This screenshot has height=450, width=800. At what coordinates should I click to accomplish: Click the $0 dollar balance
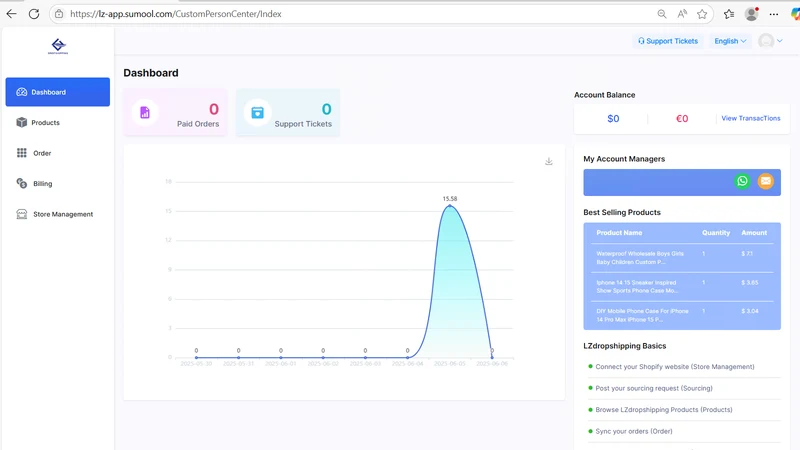click(613, 118)
